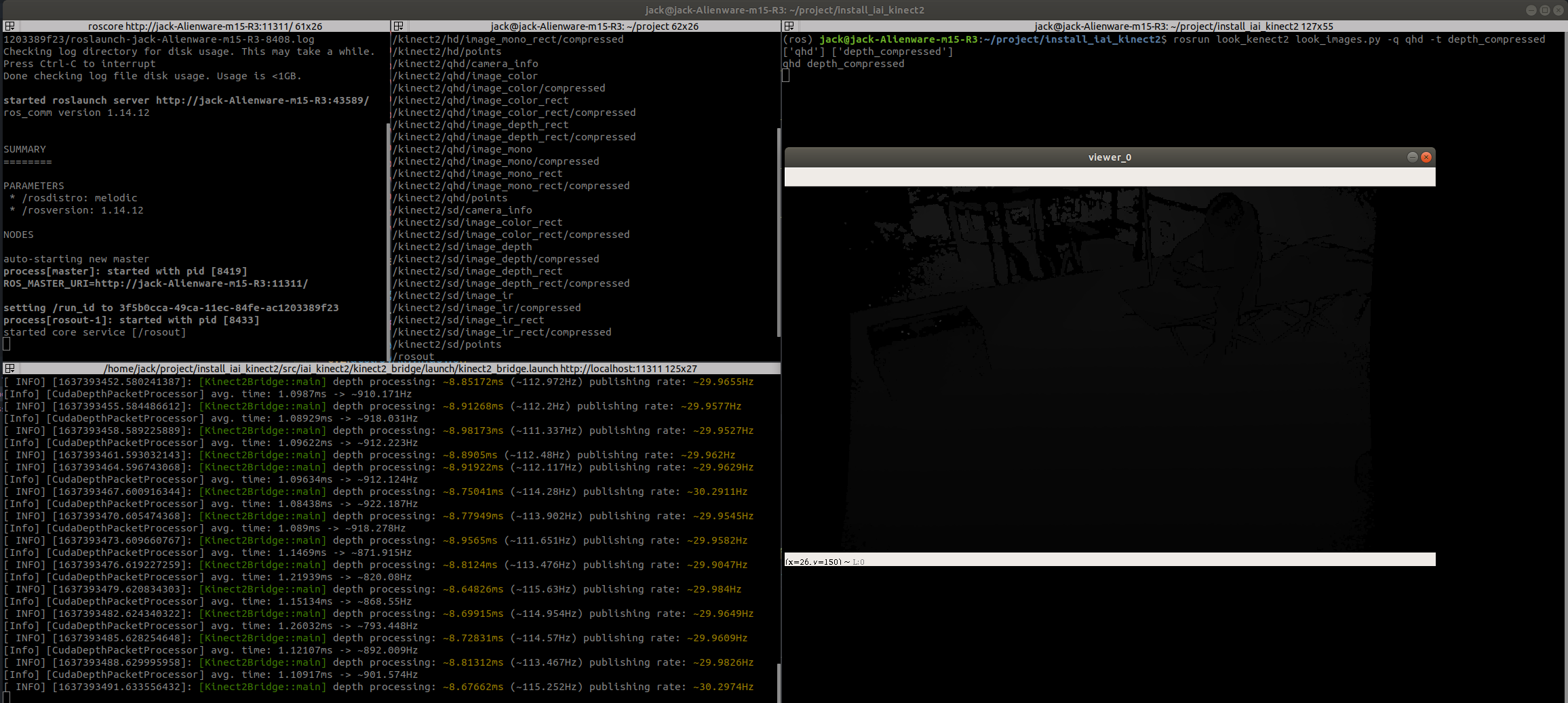This screenshot has width=1568, height=703.
Task: Maximize the main Terminator window
Action: pos(1545,10)
